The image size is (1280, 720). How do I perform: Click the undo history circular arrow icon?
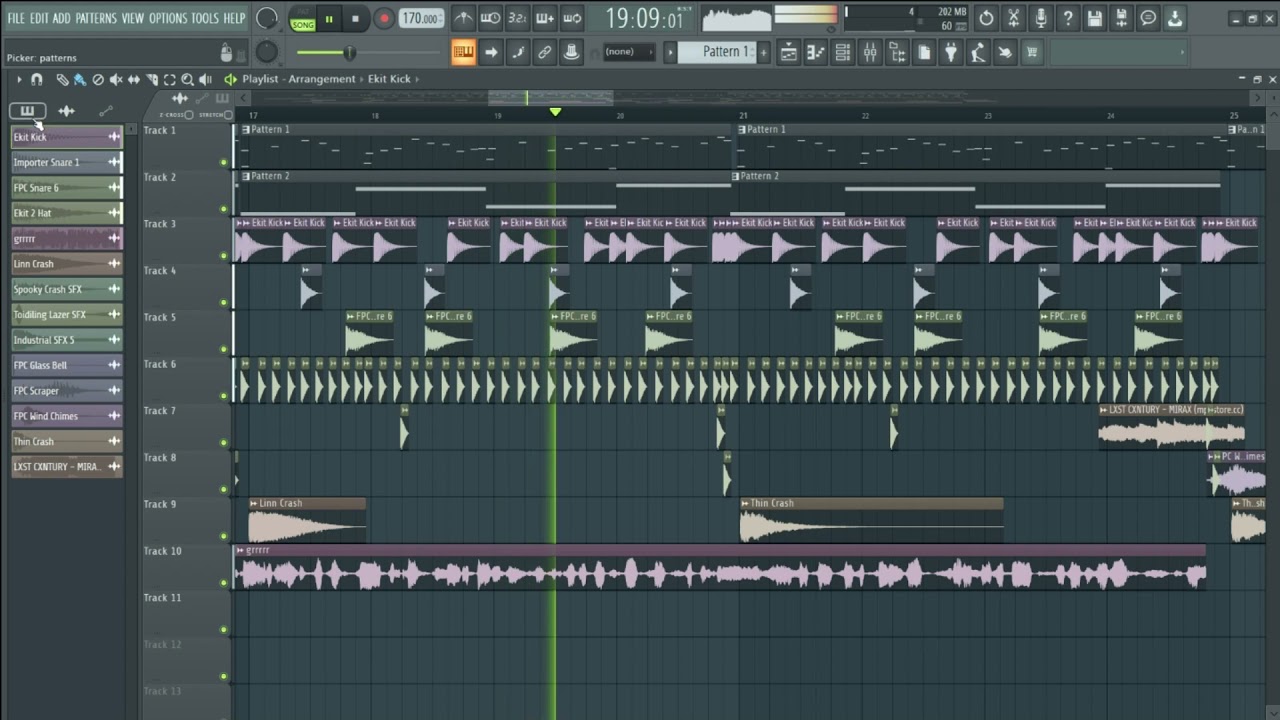987,18
